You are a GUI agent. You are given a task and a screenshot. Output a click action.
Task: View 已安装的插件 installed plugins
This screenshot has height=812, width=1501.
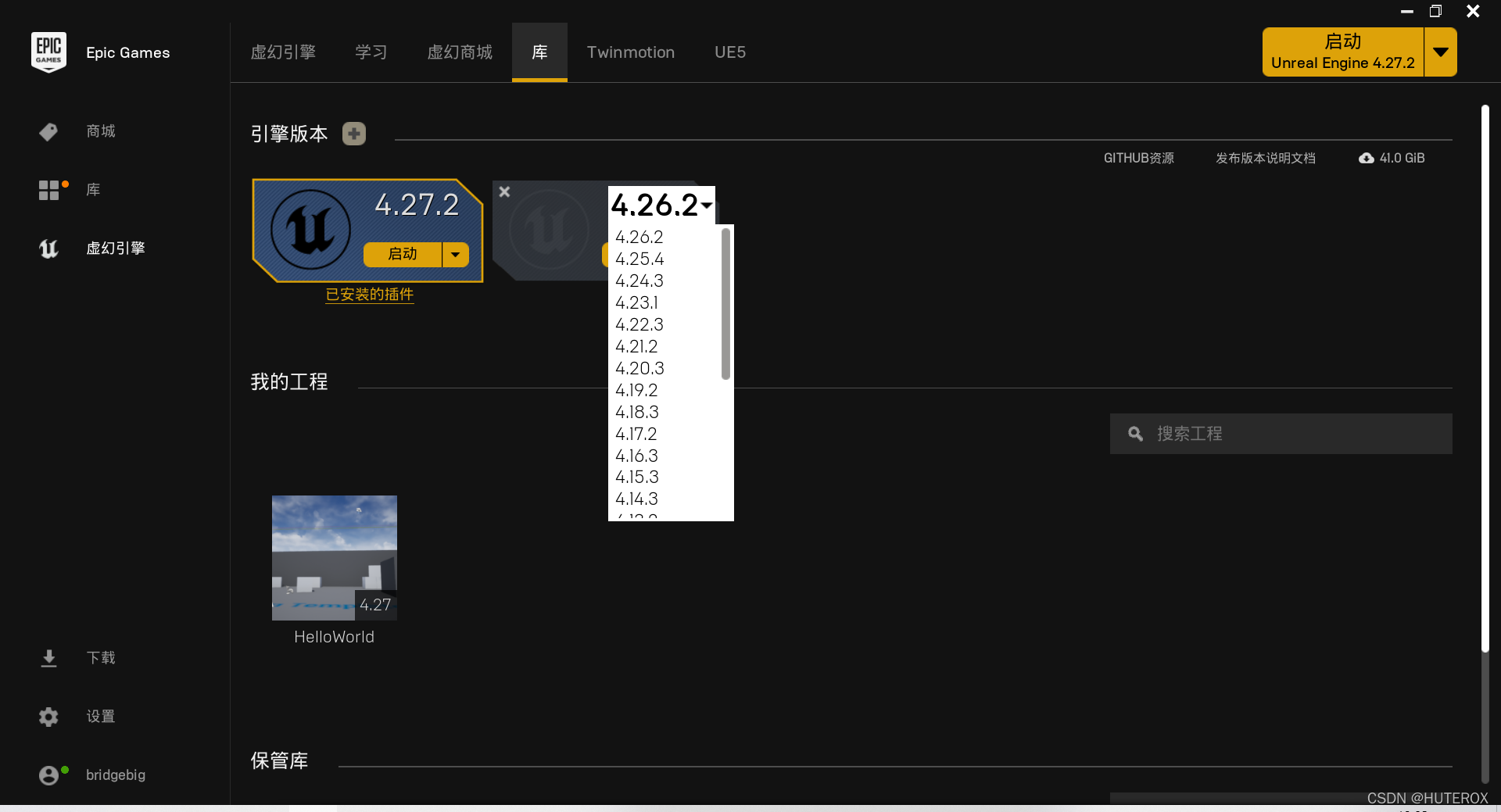point(369,295)
